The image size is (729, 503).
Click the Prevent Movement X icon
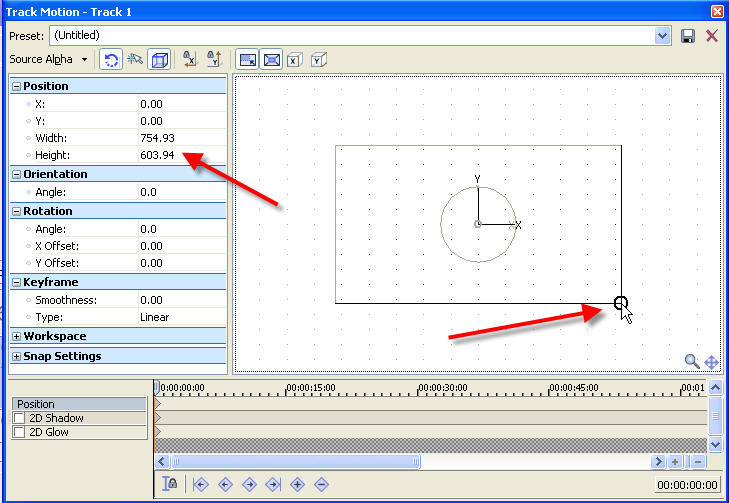[x=294, y=60]
